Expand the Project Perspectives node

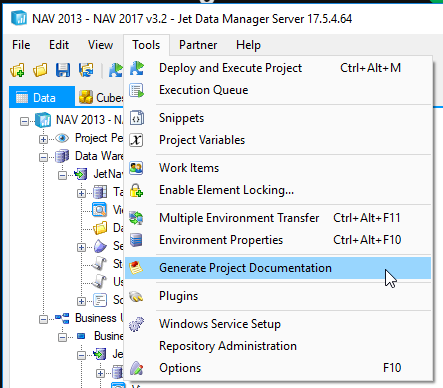click(x=43, y=139)
